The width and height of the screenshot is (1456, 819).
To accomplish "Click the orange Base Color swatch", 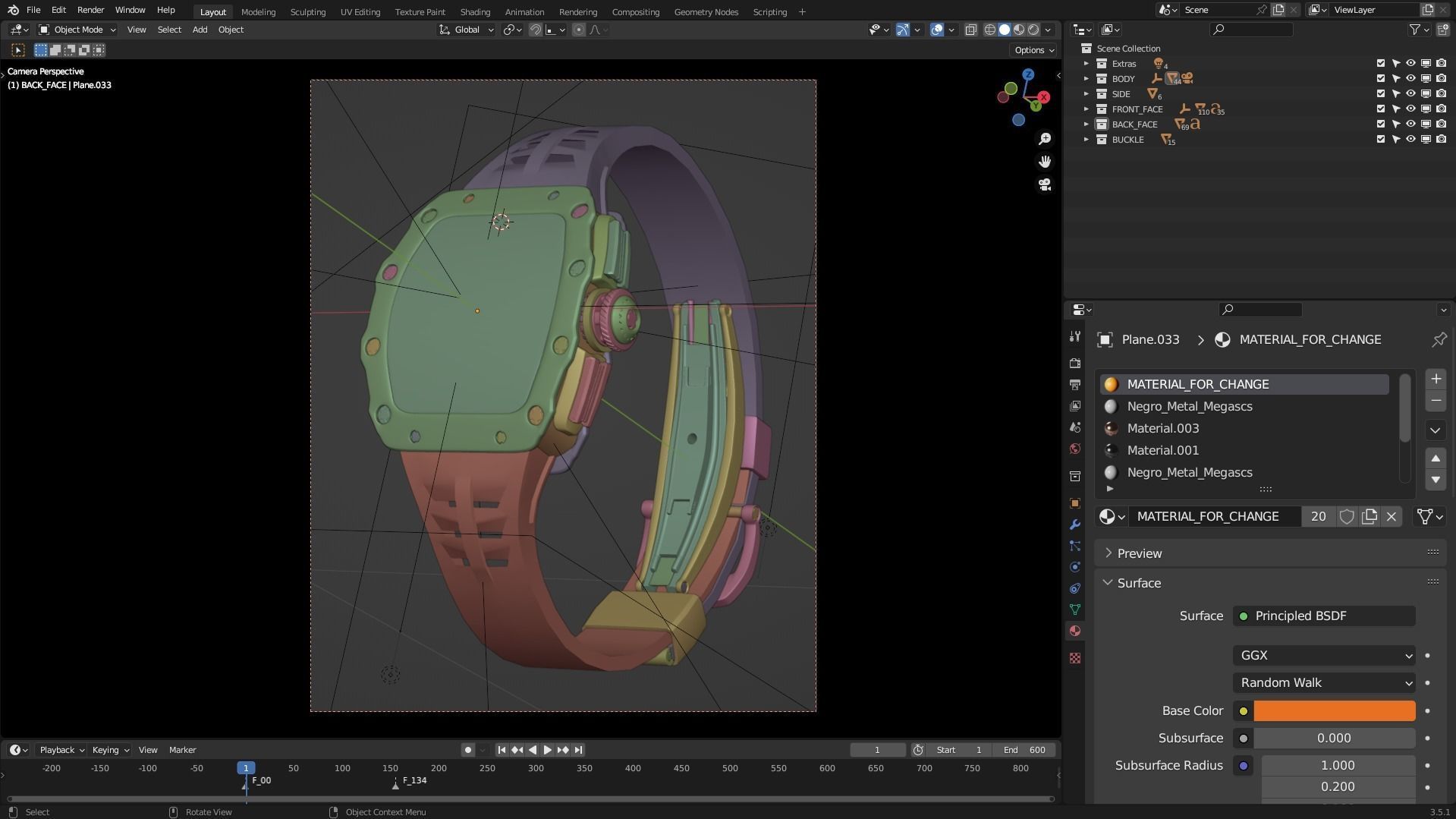I will click(x=1334, y=711).
